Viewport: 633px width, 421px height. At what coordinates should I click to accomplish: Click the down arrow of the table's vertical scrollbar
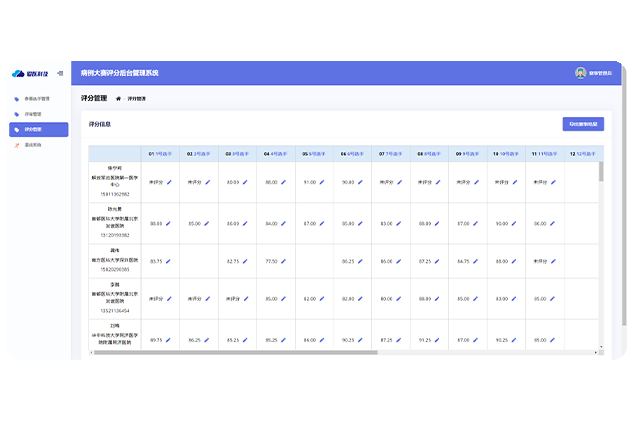(601, 347)
